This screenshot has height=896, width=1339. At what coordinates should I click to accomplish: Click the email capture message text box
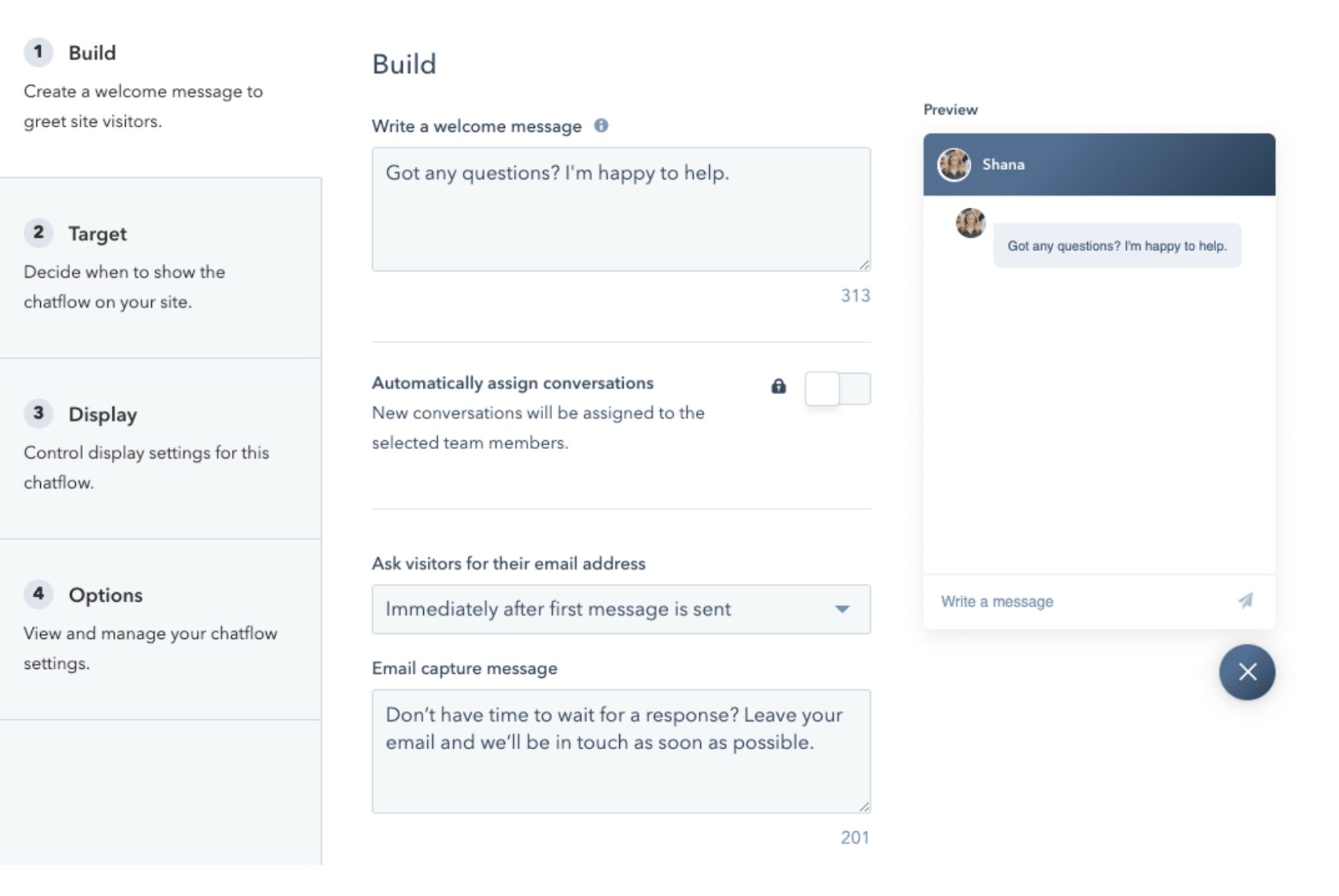(x=621, y=751)
